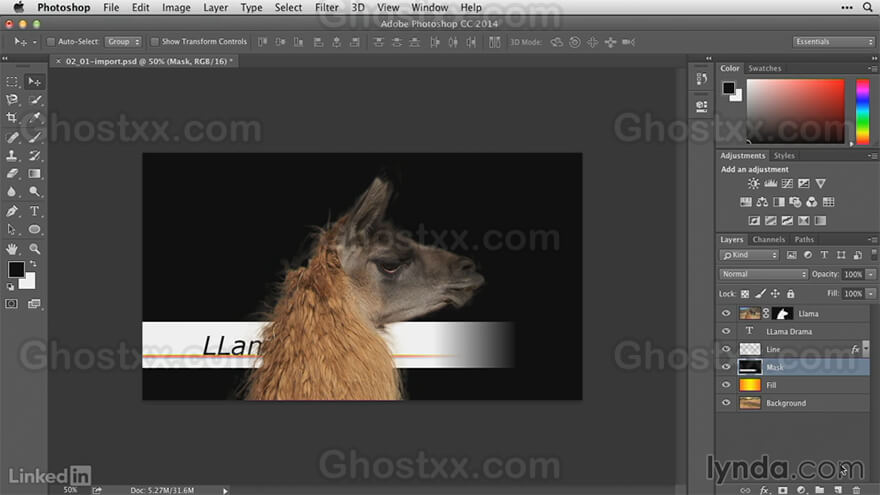Create a new group folder
Screen dimensions: 880x495
tap(819, 490)
